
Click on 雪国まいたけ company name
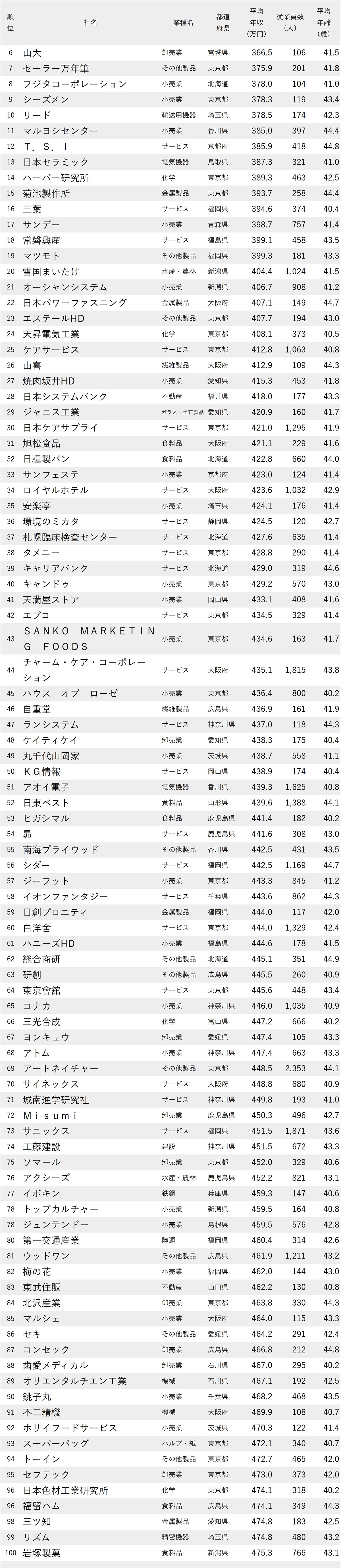(x=51, y=272)
